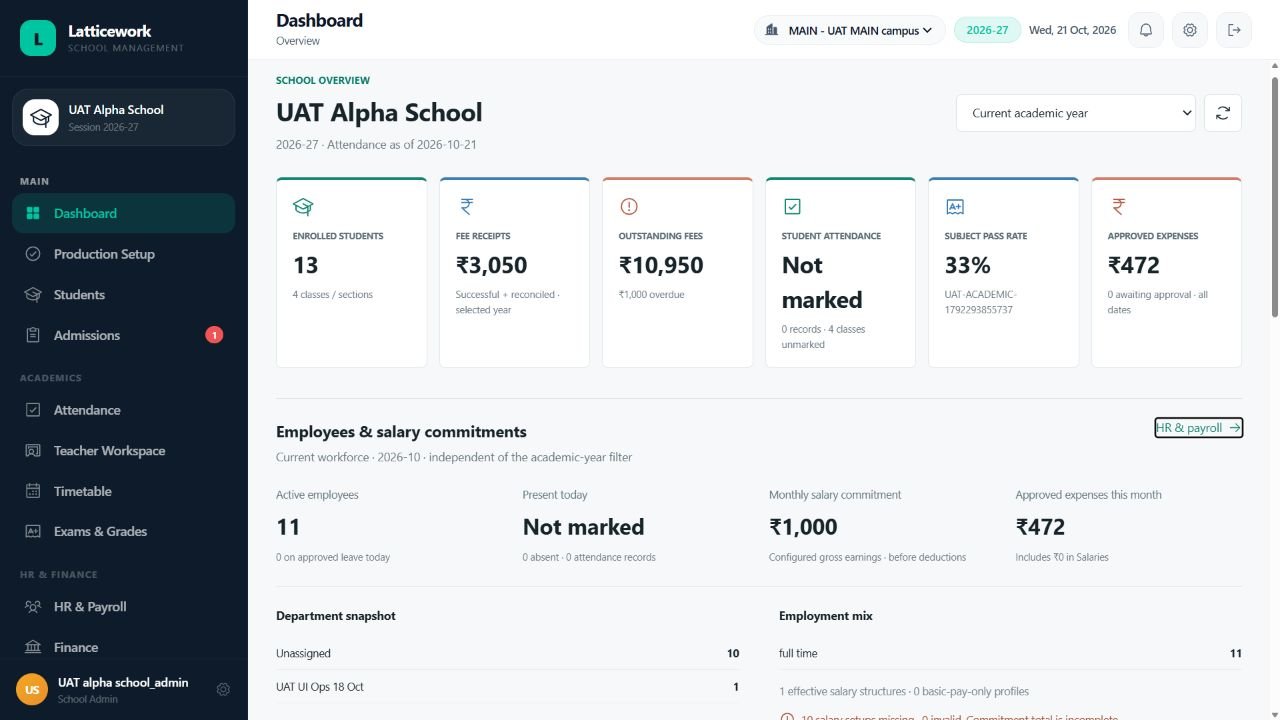Image resolution: width=1280 pixels, height=720 pixels.
Task: Navigate to Students page
Action: (x=124, y=295)
